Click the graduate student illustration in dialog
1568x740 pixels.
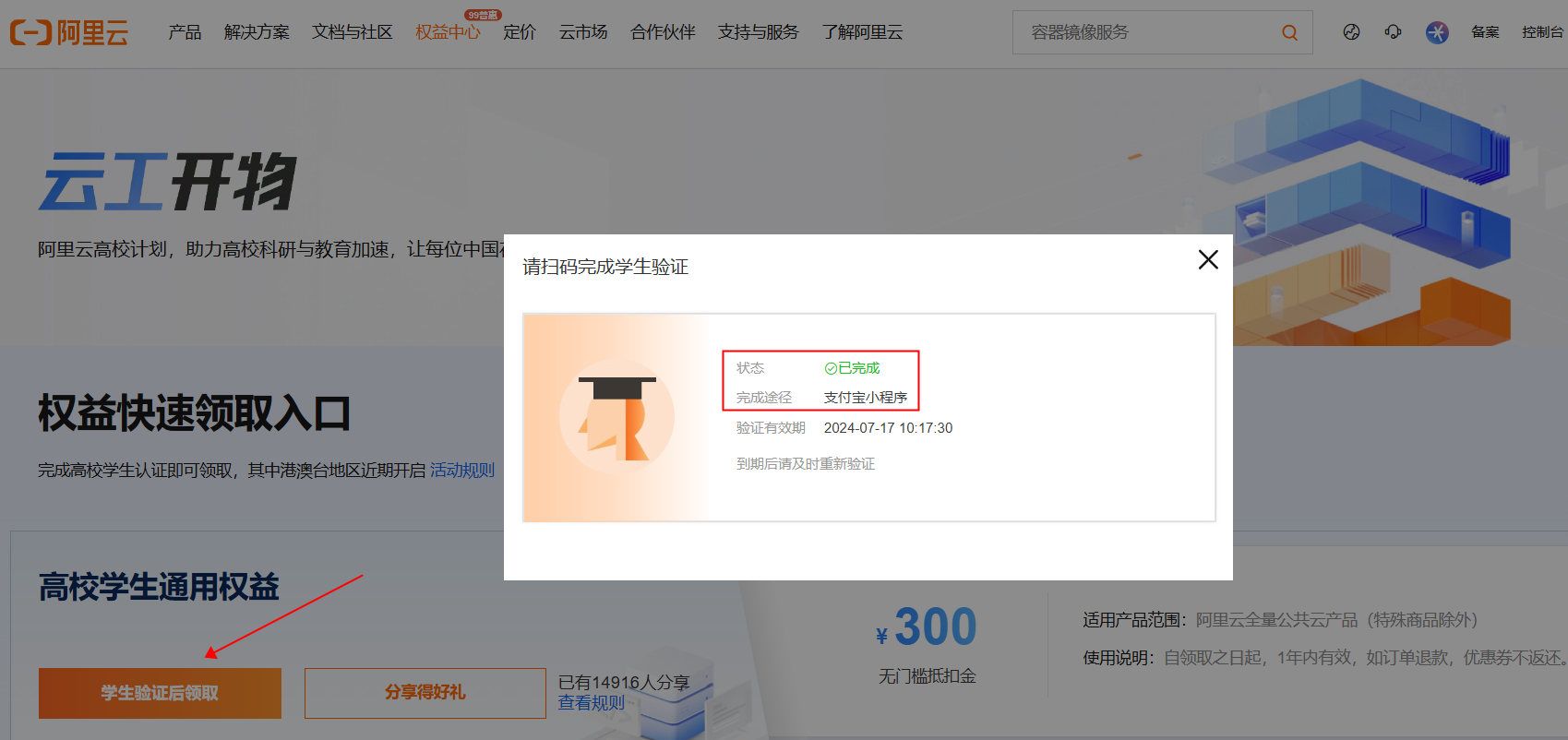(616, 417)
